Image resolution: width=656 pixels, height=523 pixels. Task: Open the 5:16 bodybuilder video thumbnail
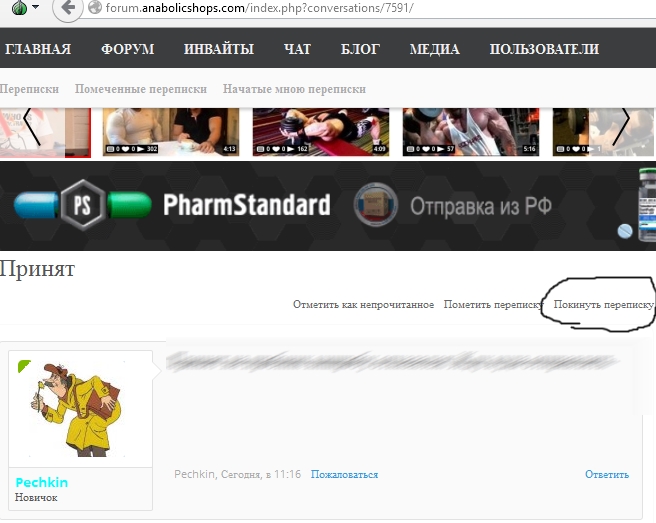471,132
